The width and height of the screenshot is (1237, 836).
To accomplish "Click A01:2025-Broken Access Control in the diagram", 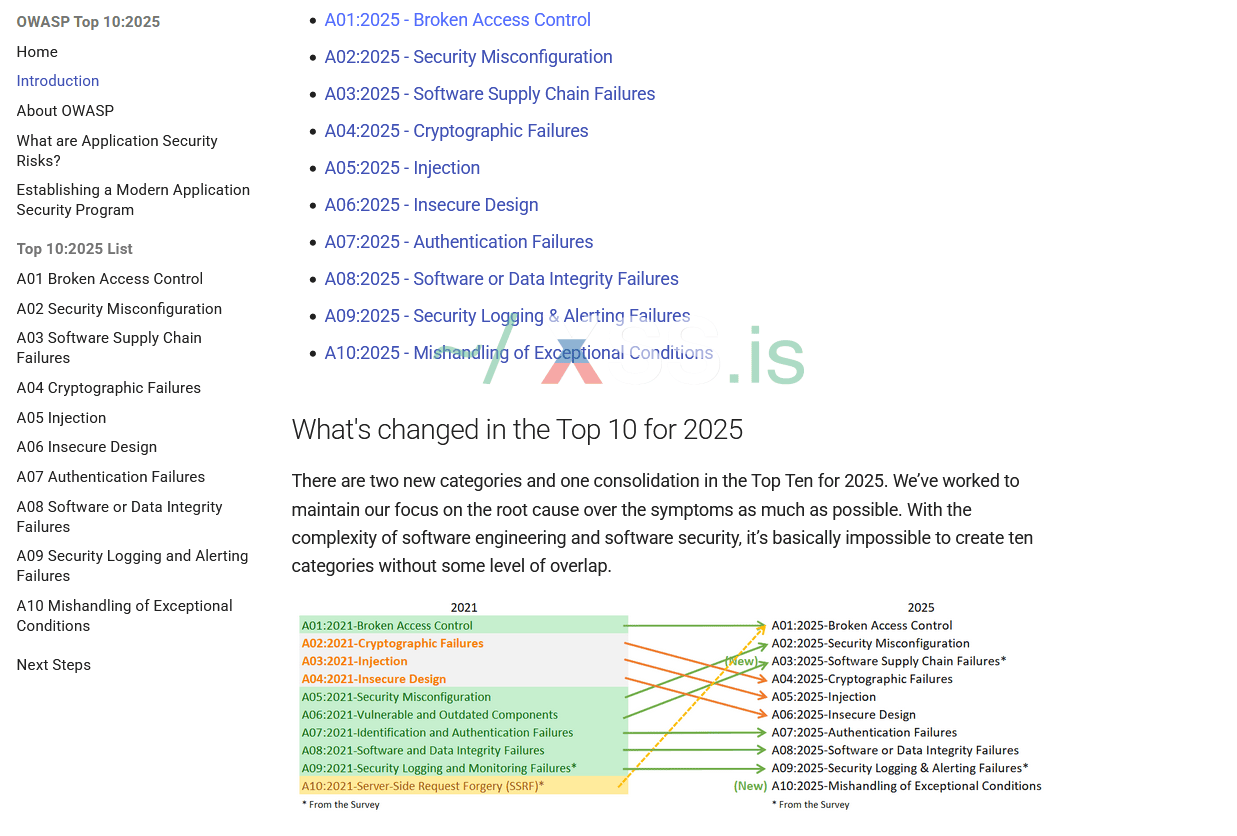I will click(862, 626).
